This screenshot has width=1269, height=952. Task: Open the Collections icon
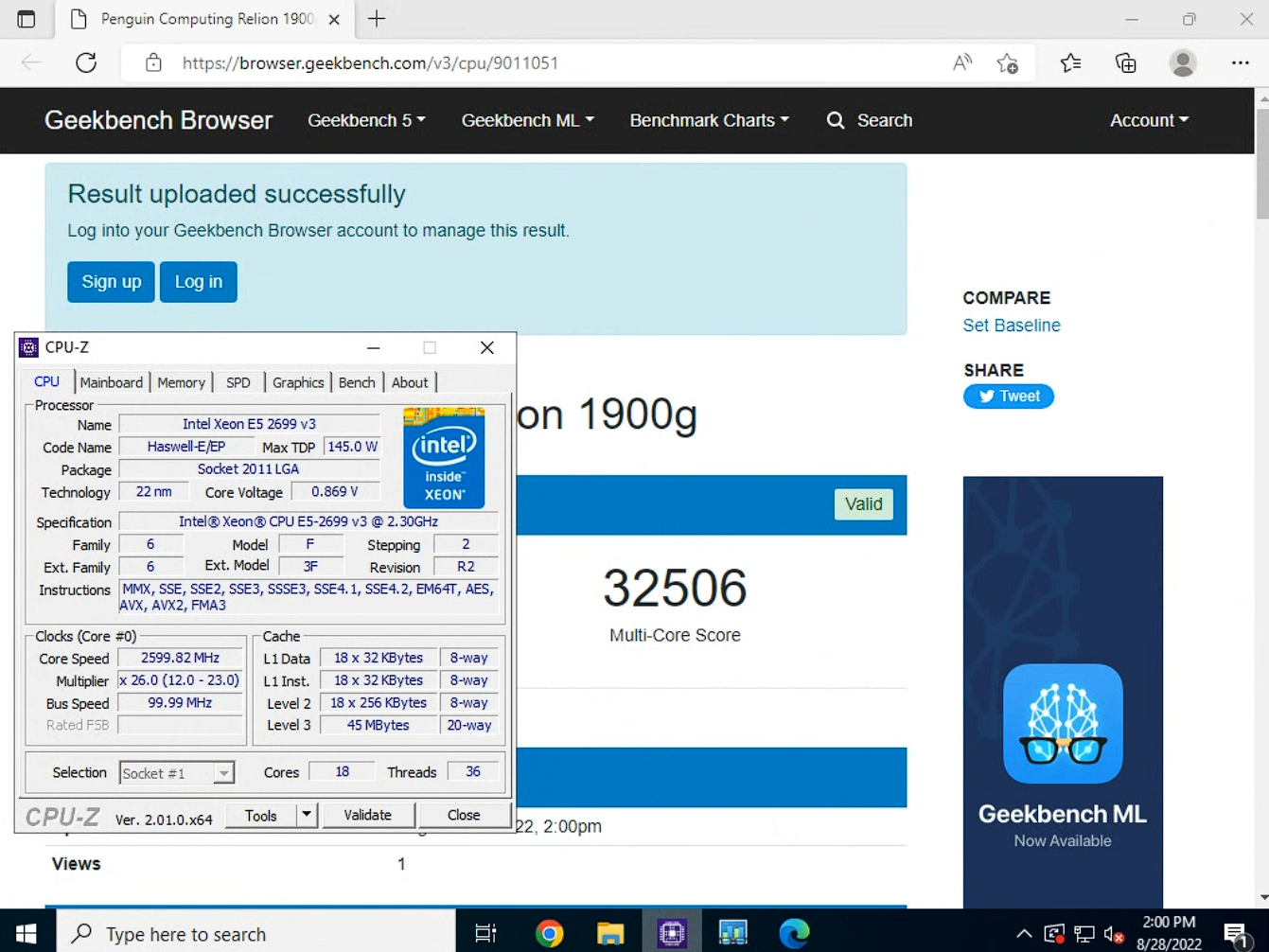click(x=1125, y=63)
